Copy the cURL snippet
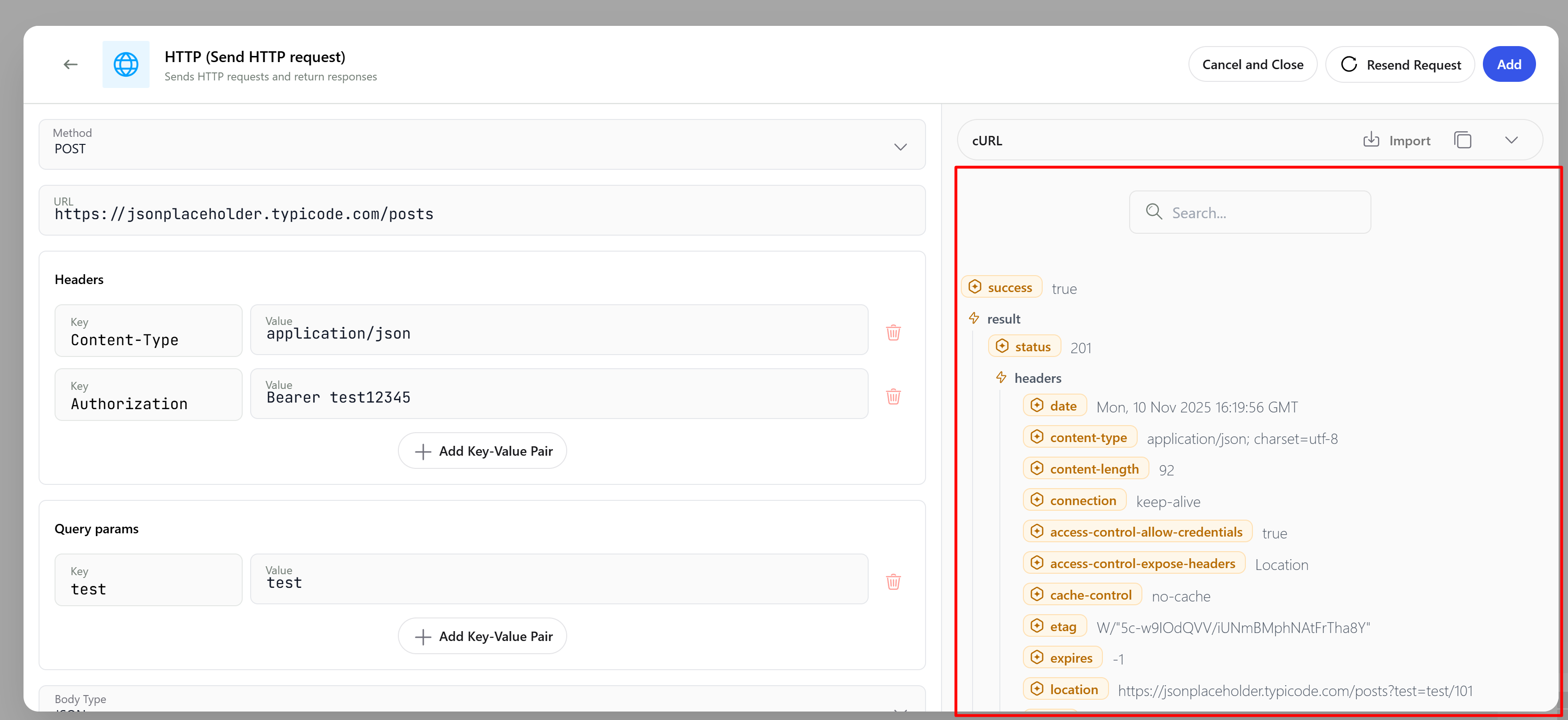The height and width of the screenshot is (720, 1568). tap(1463, 140)
